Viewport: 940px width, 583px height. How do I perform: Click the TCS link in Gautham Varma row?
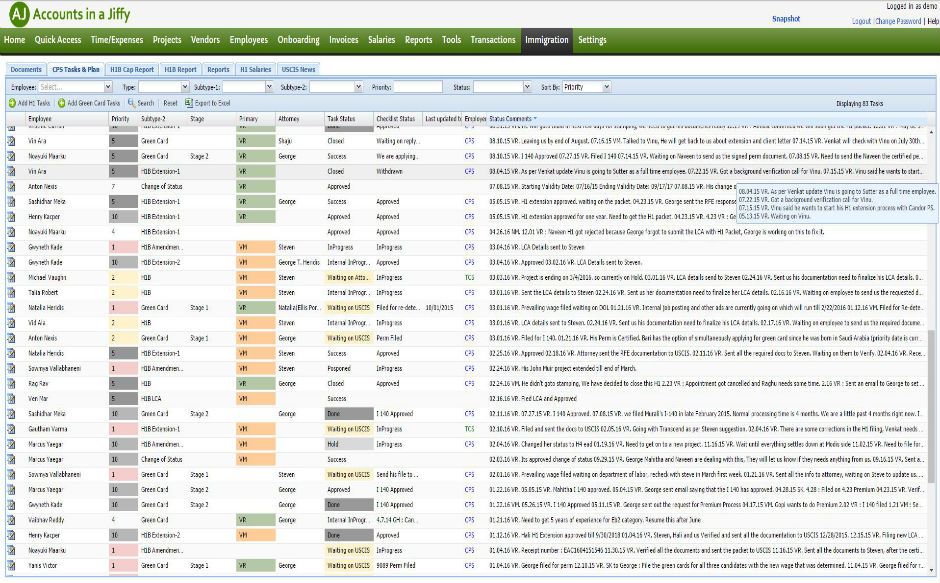point(469,429)
